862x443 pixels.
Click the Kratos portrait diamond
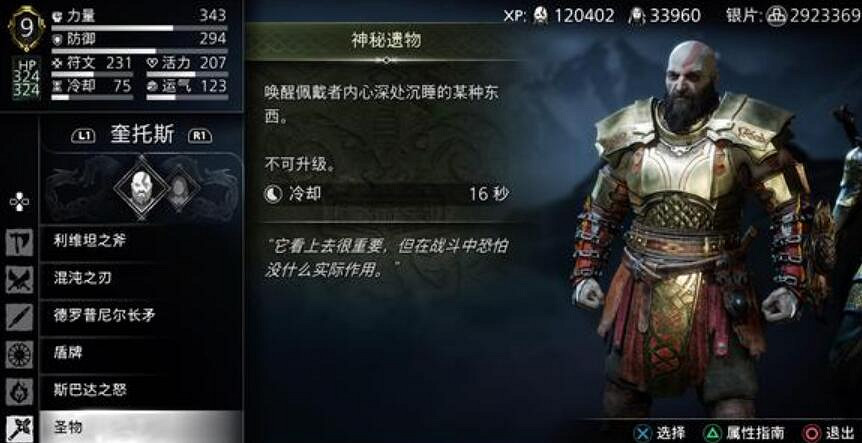(140, 187)
